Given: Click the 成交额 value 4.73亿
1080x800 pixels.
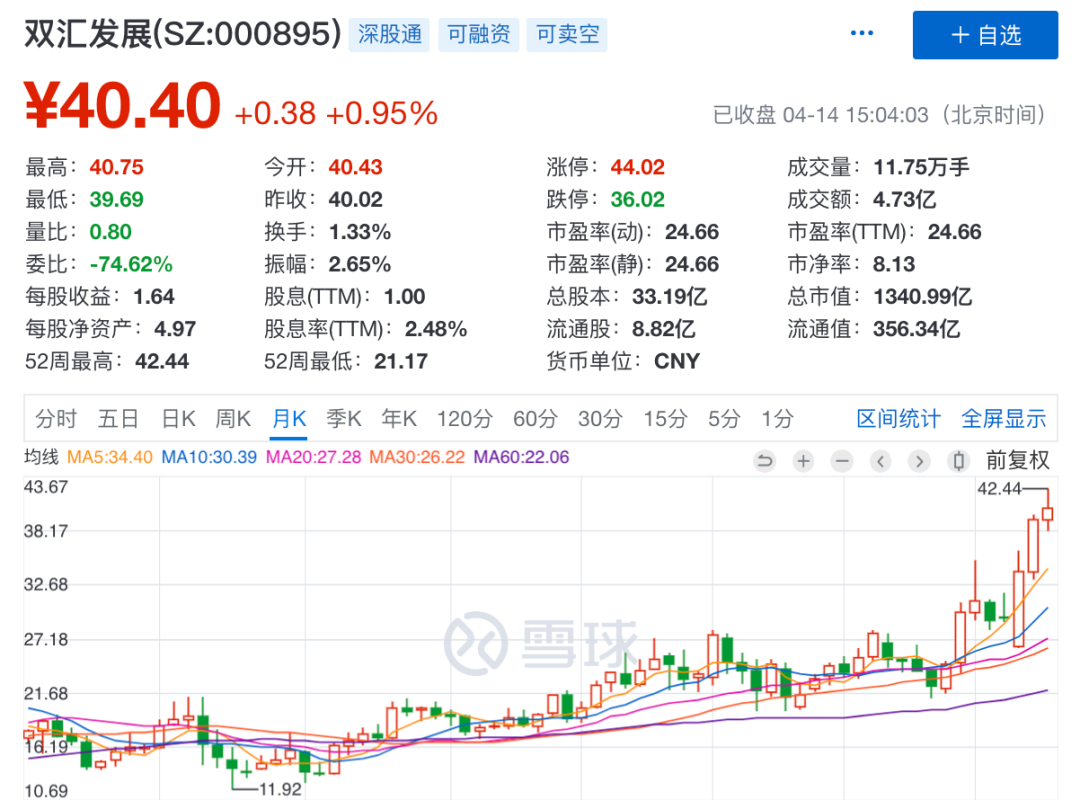Looking at the screenshot, I should click(x=904, y=199).
